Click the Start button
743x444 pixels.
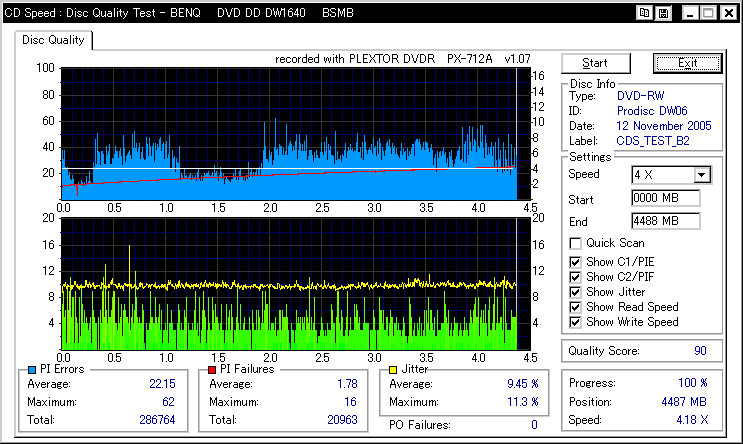pos(596,63)
